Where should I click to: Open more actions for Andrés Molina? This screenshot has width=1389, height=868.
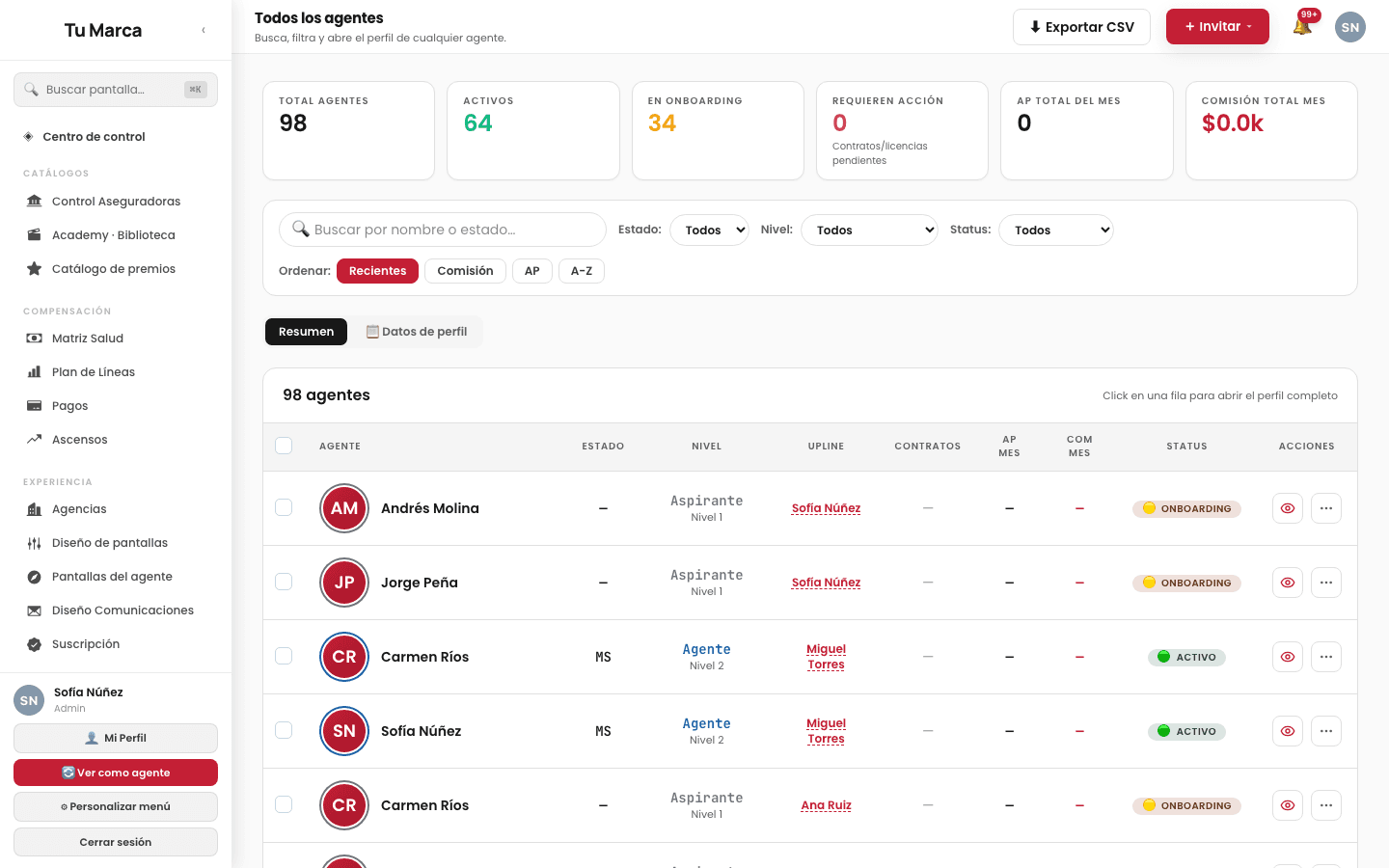[1326, 508]
